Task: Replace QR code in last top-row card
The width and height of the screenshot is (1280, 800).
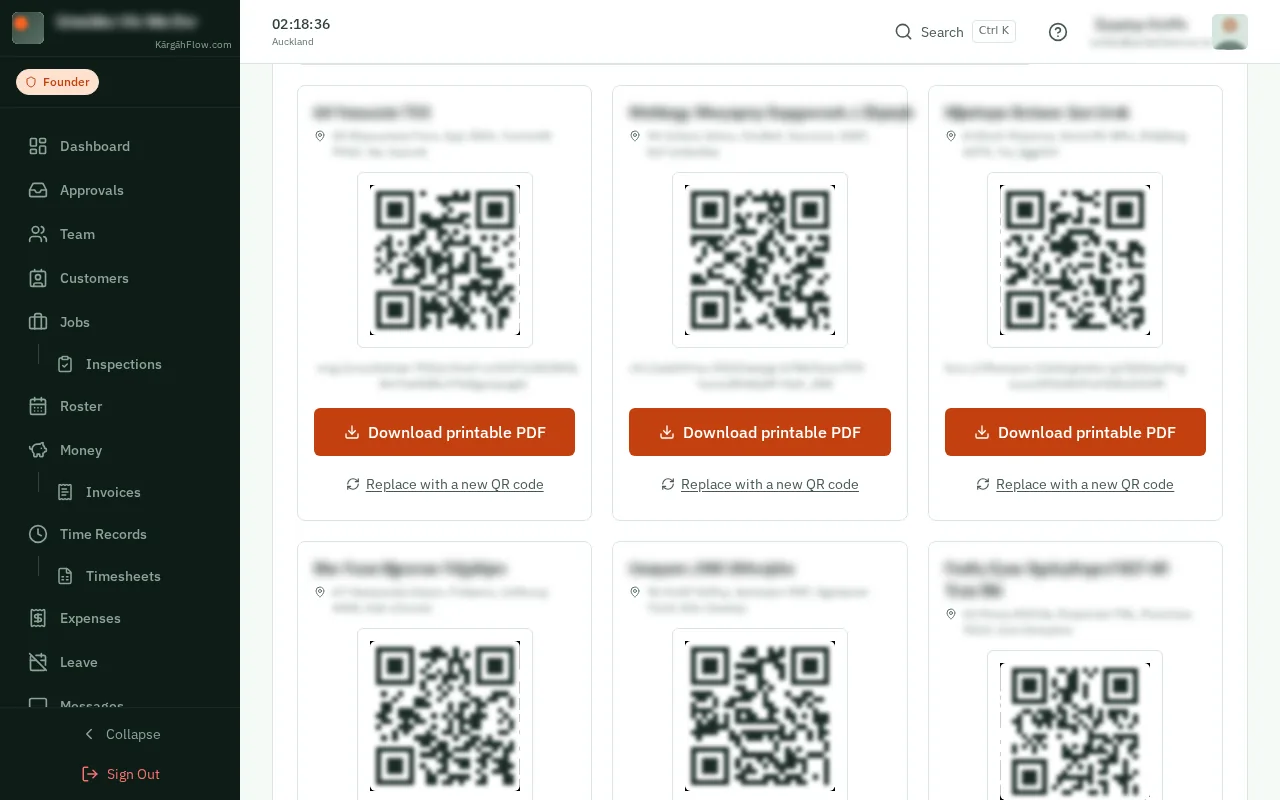Action: pos(1075,484)
